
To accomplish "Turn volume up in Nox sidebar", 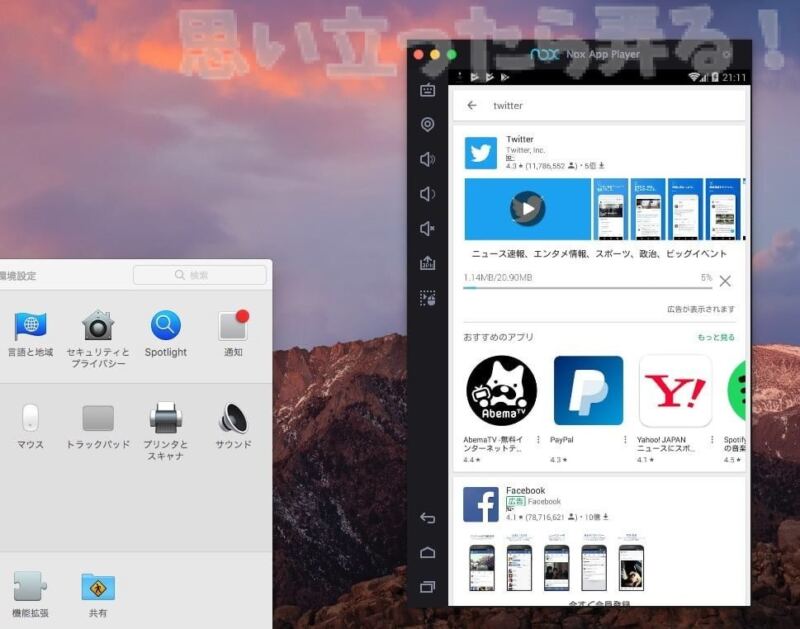I will [x=428, y=159].
